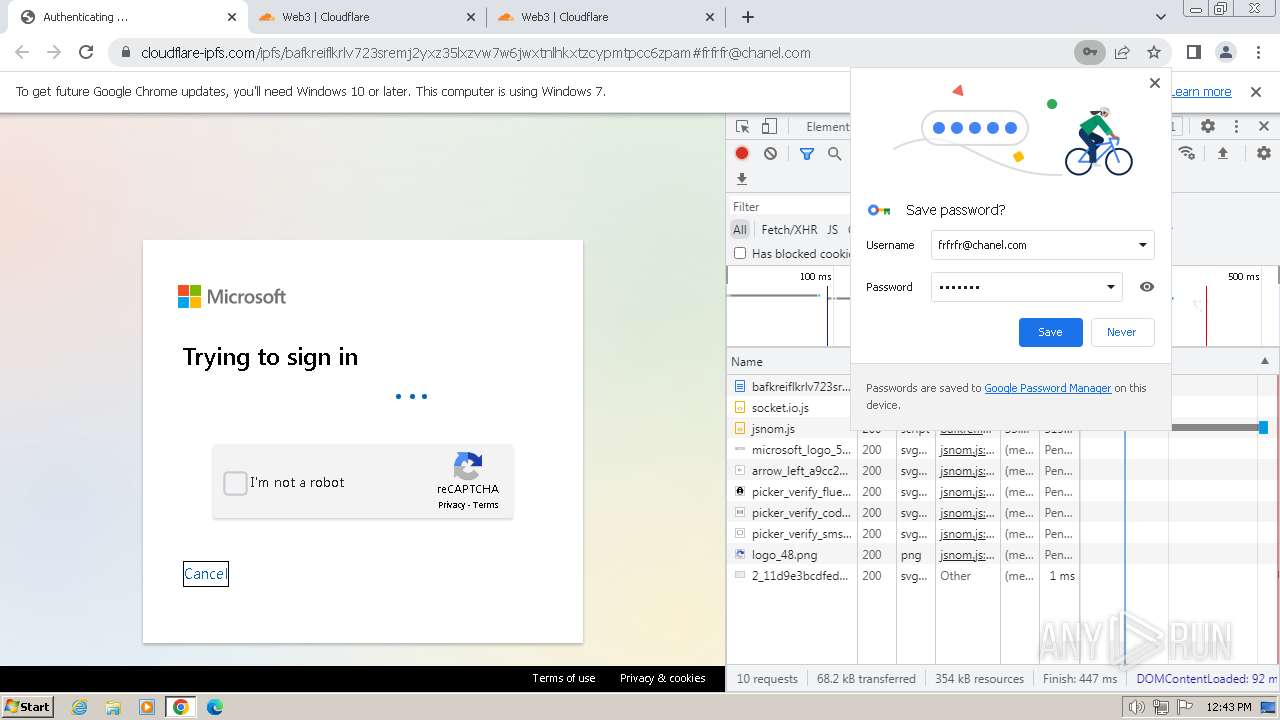Click the Cancel link on sign-in
1280x720 pixels.
(x=205, y=574)
